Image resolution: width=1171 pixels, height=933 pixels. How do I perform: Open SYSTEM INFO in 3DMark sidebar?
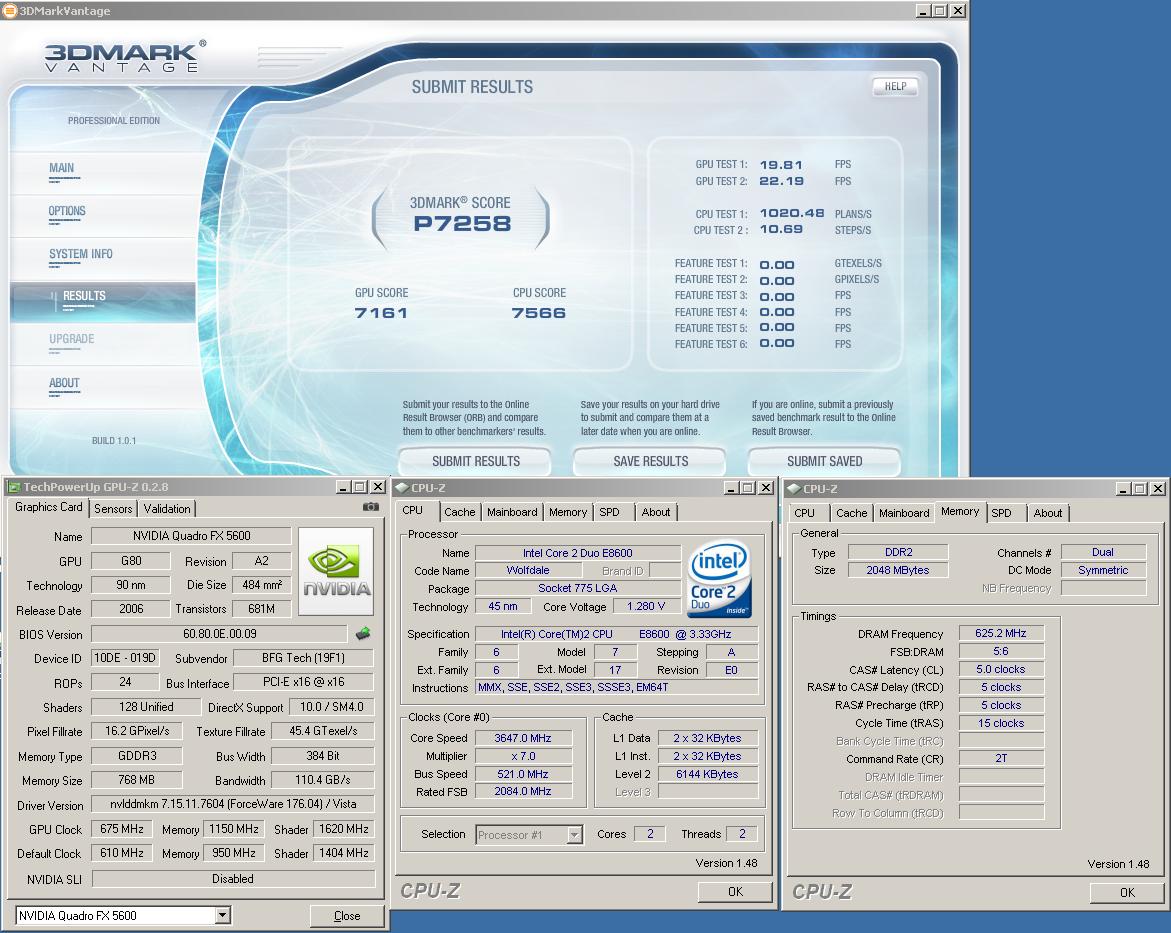81,254
